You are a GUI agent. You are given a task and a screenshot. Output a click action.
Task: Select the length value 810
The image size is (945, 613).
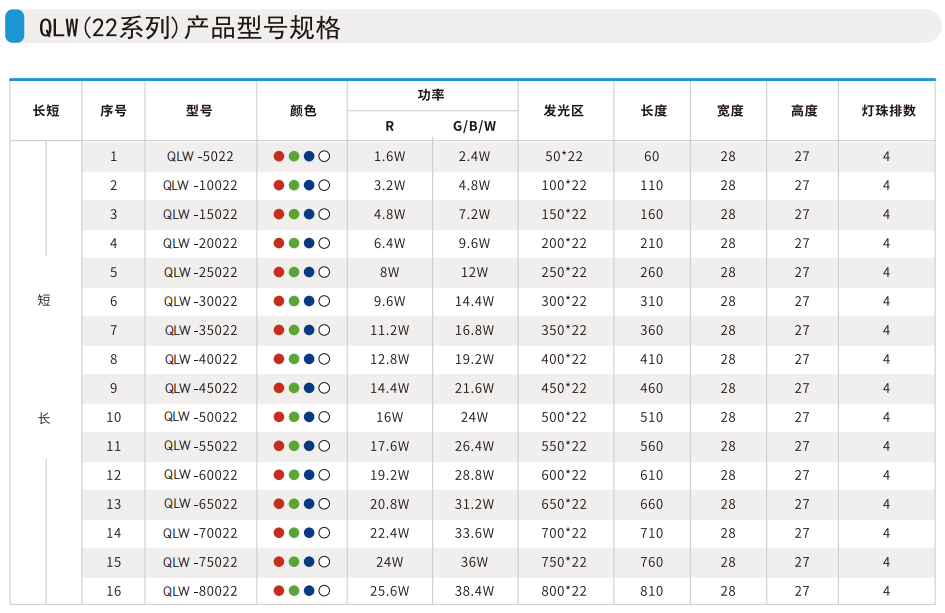pyautogui.click(x=652, y=592)
